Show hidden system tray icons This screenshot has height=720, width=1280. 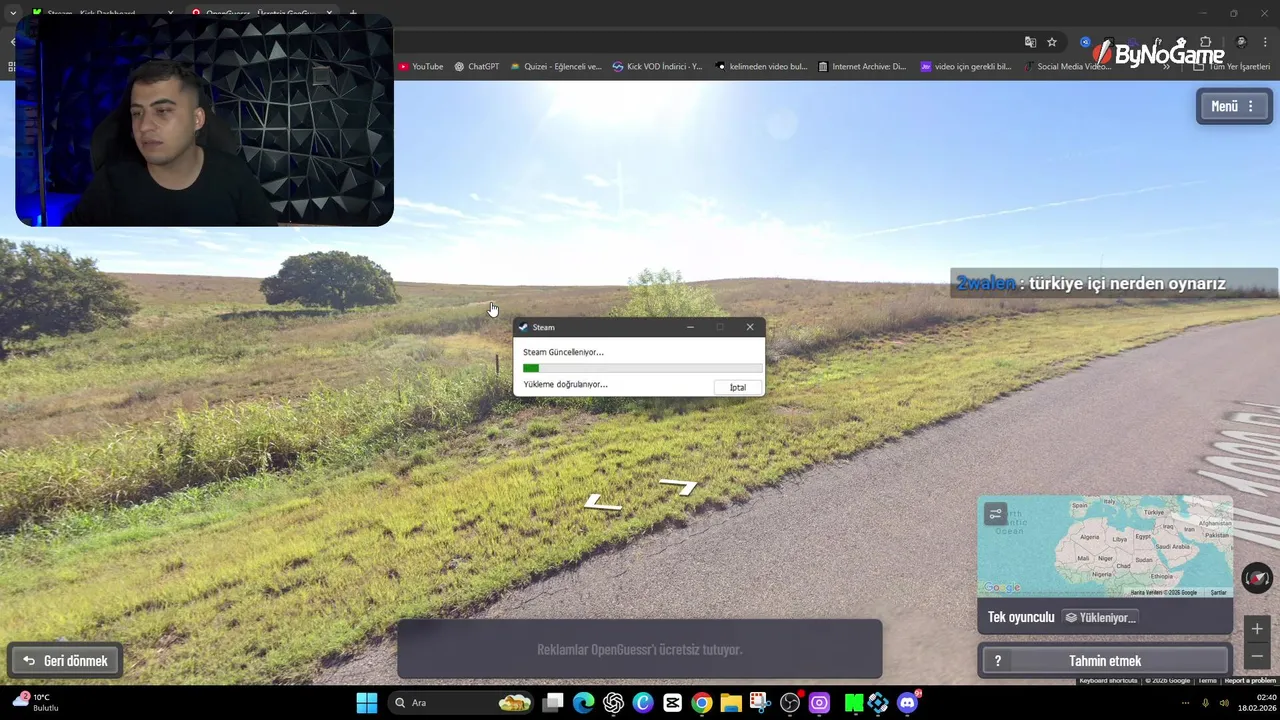[x=1186, y=703]
